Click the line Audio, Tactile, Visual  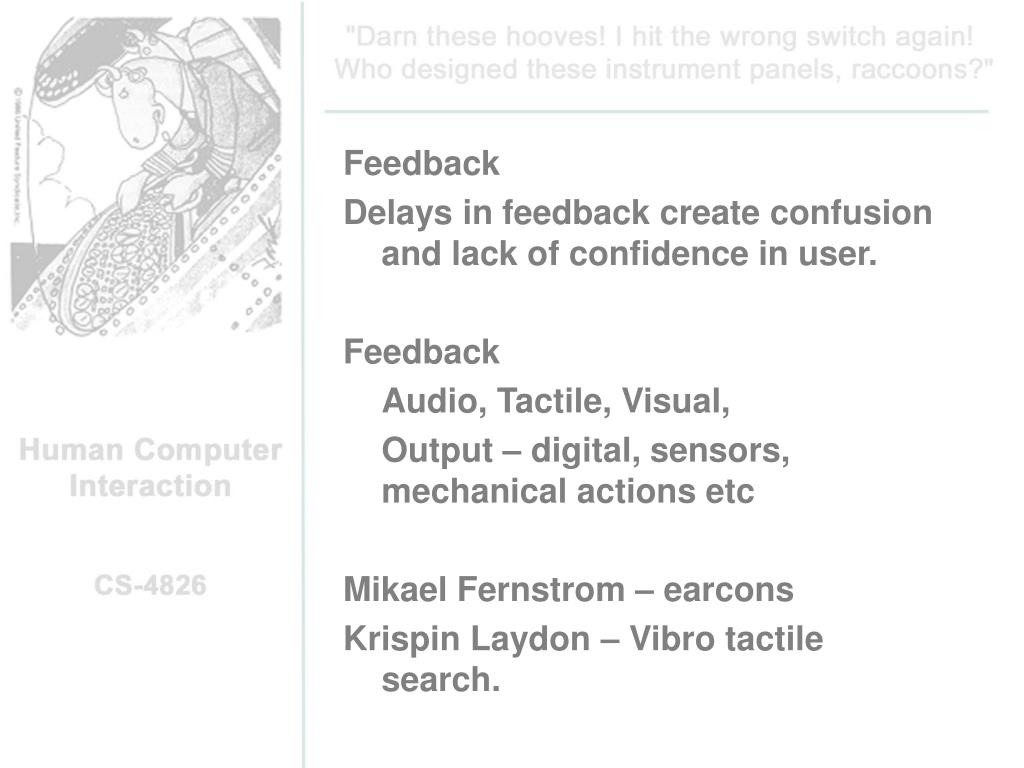click(556, 401)
